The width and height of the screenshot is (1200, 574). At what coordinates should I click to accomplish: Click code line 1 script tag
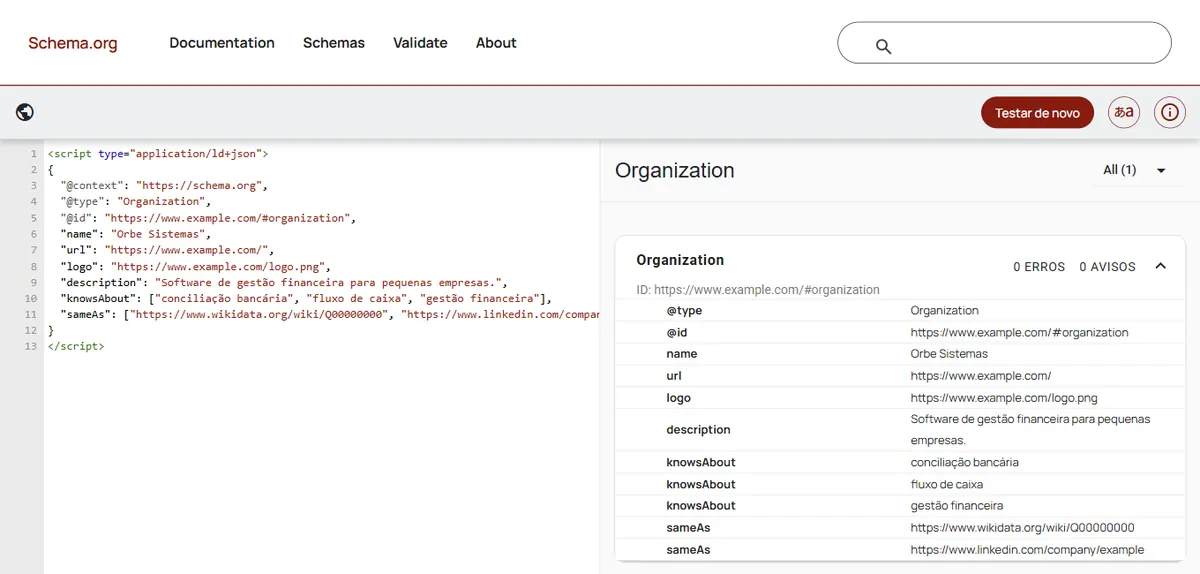pos(158,154)
